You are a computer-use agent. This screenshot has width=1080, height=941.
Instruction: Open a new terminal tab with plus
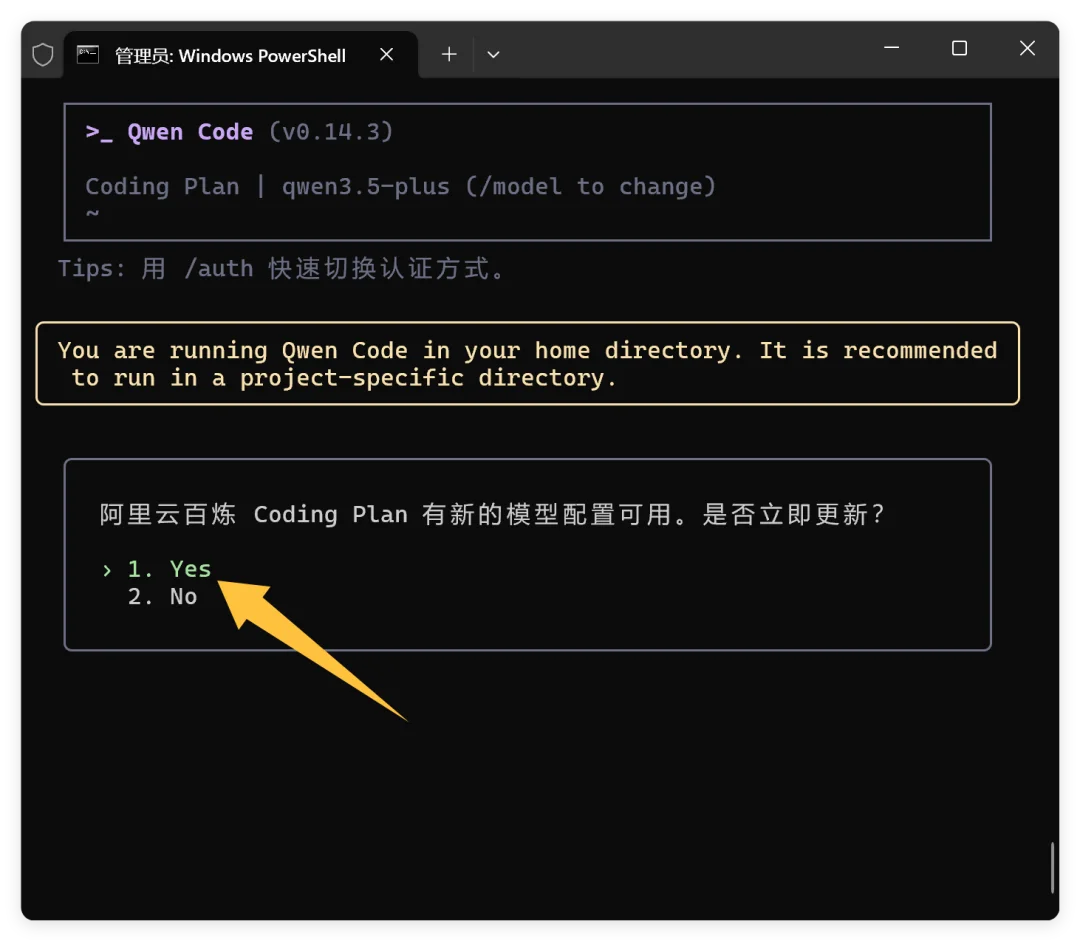coord(449,55)
